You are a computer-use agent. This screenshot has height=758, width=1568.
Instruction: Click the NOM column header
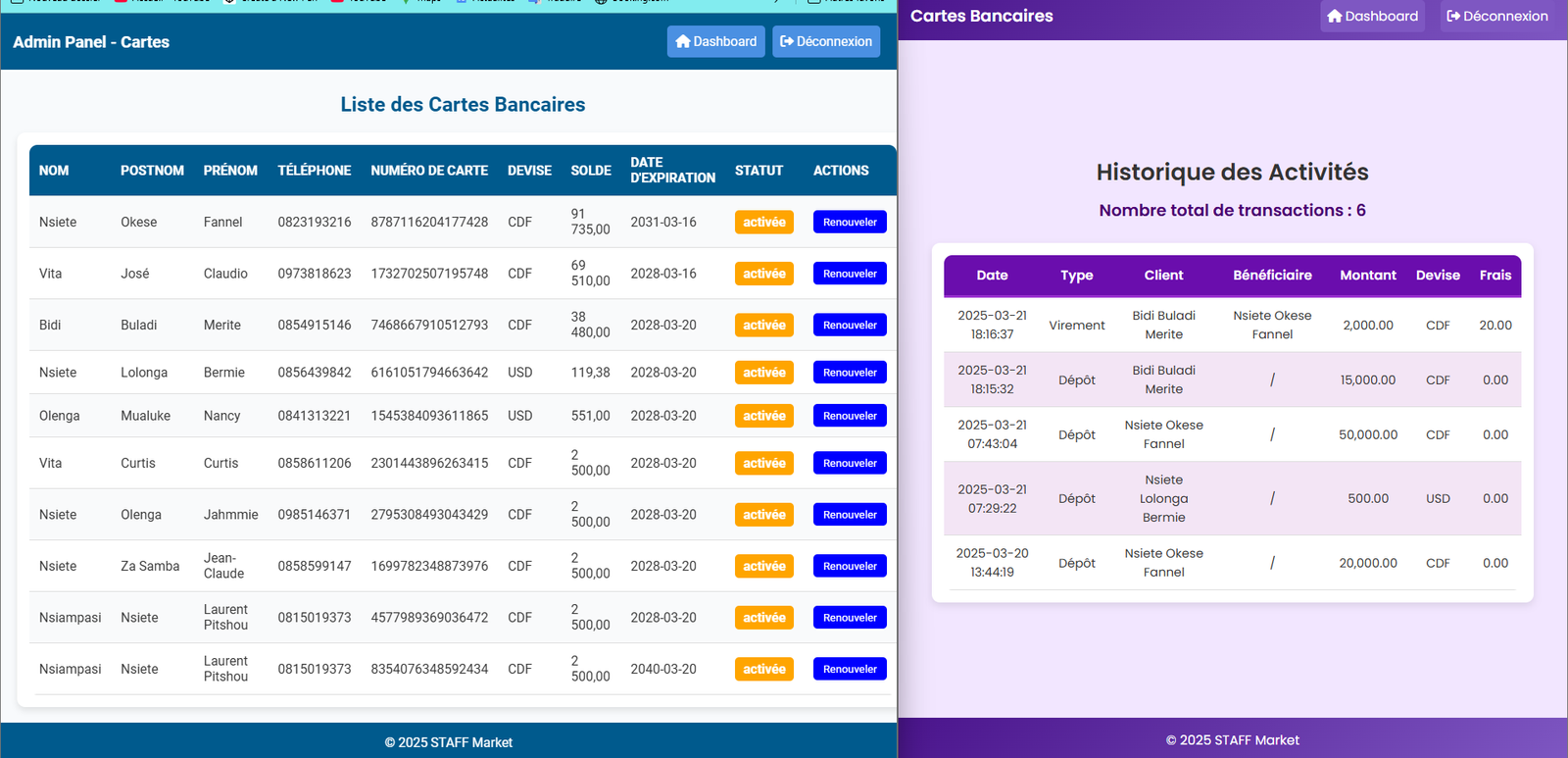[54, 171]
